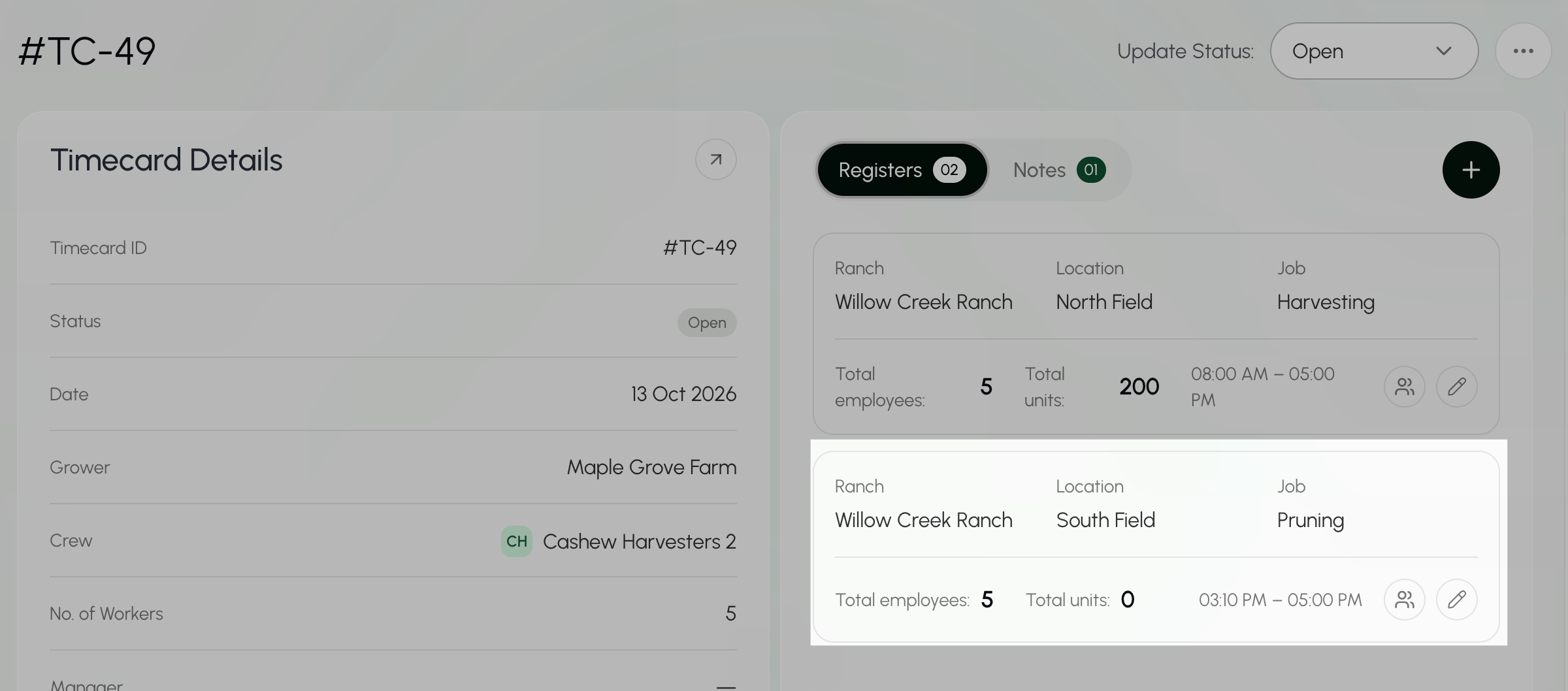The image size is (1568, 691).
Task: Click the #TC-49 page heading
Action: coord(87,51)
